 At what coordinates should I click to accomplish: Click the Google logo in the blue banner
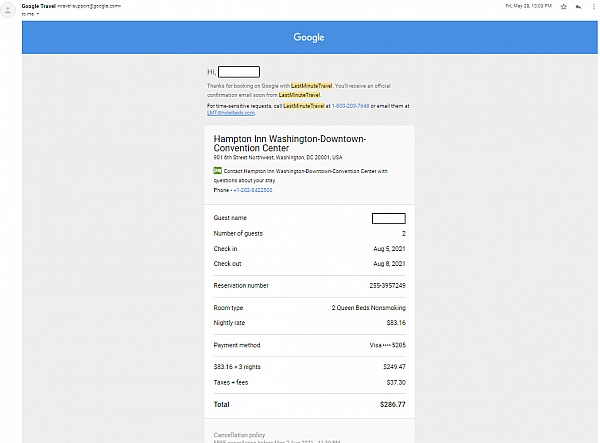[309, 37]
